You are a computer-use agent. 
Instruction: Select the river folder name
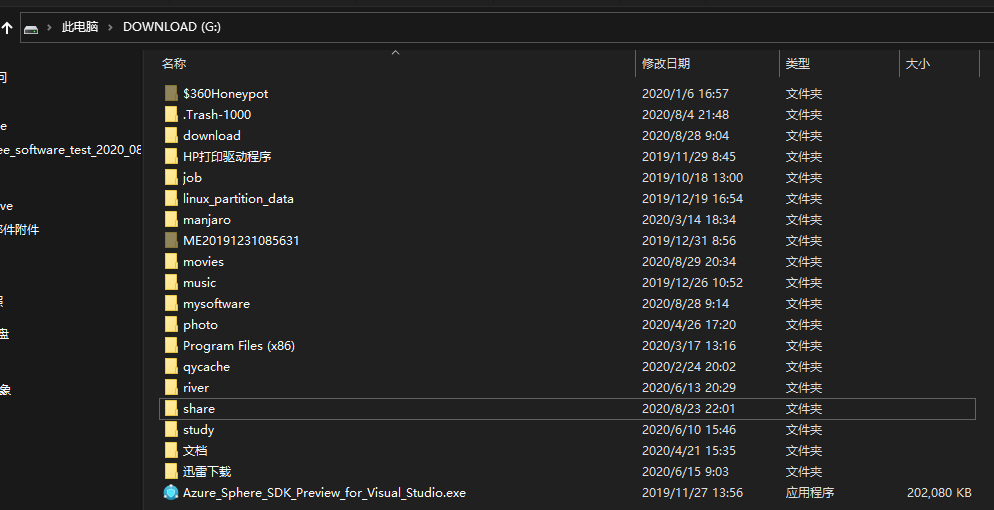coord(196,388)
